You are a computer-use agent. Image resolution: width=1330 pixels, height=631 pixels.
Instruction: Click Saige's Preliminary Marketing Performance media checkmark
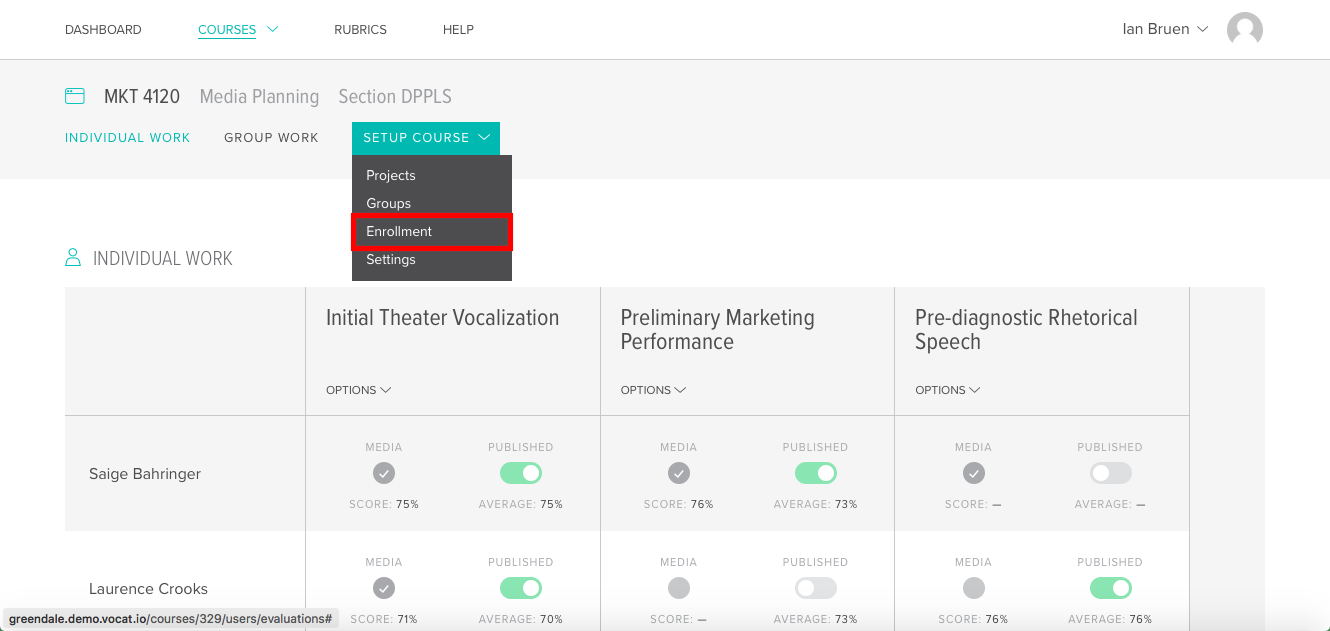(x=678, y=473)
